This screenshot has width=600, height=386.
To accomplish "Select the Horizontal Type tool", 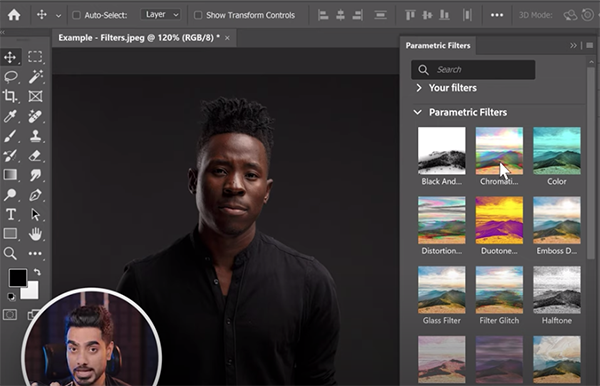I will click(x=10, y=214).
